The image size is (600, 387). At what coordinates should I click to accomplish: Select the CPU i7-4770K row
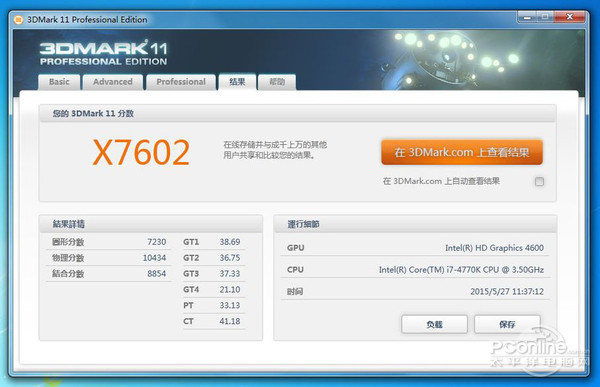point(415,269)
